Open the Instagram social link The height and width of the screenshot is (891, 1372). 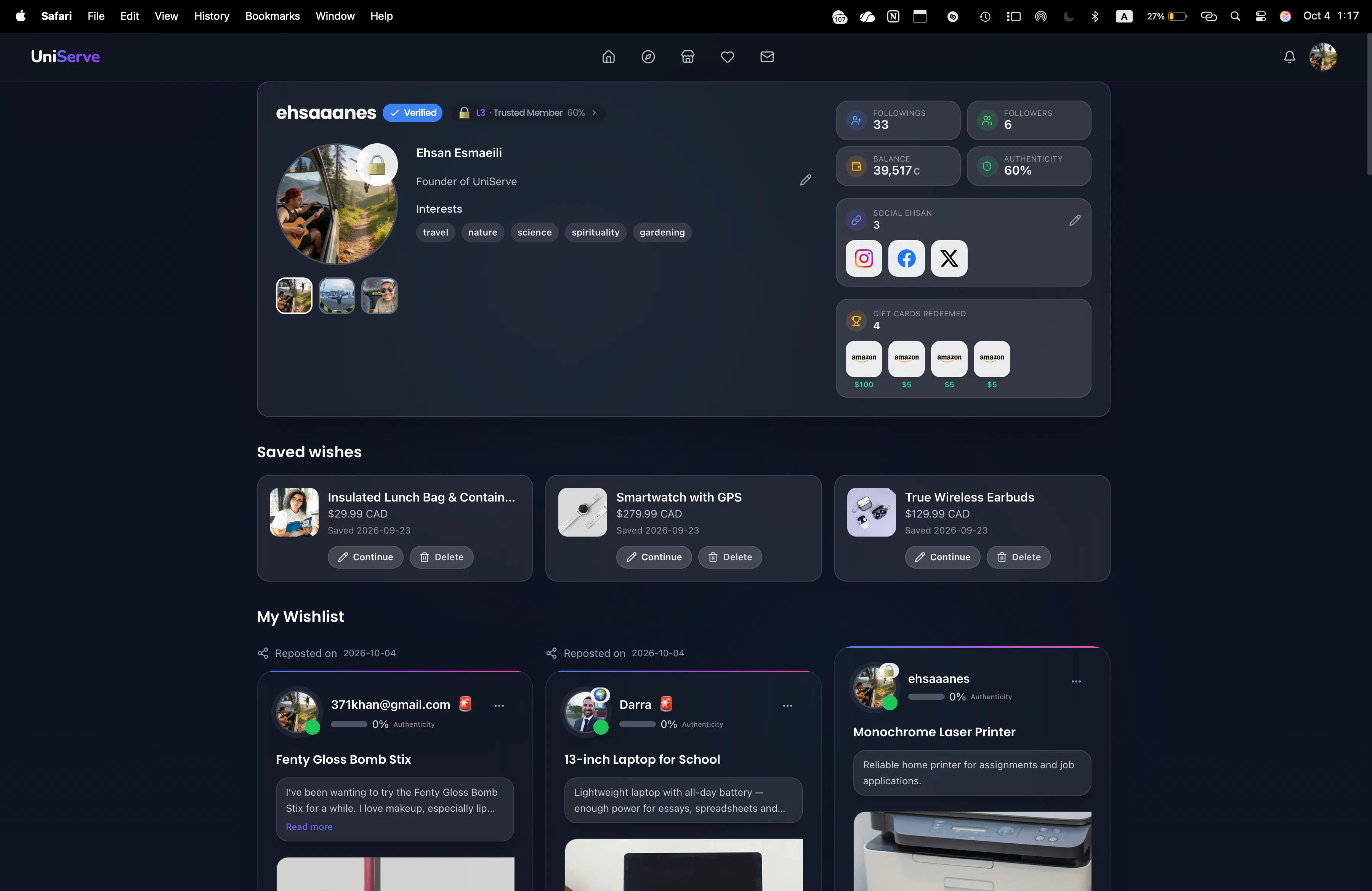tap(864, 258)
